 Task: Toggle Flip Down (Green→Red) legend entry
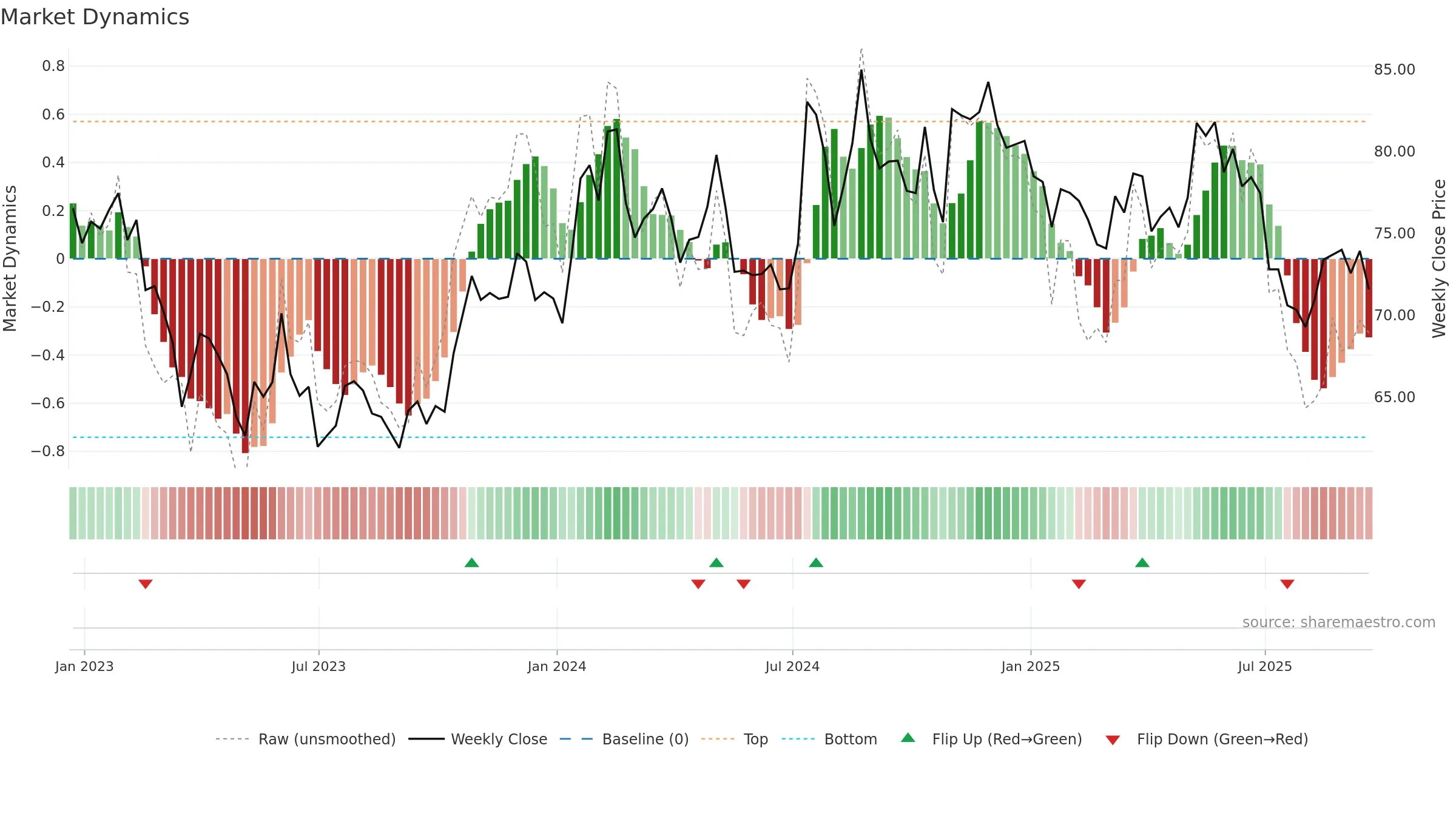[1207, 739]
